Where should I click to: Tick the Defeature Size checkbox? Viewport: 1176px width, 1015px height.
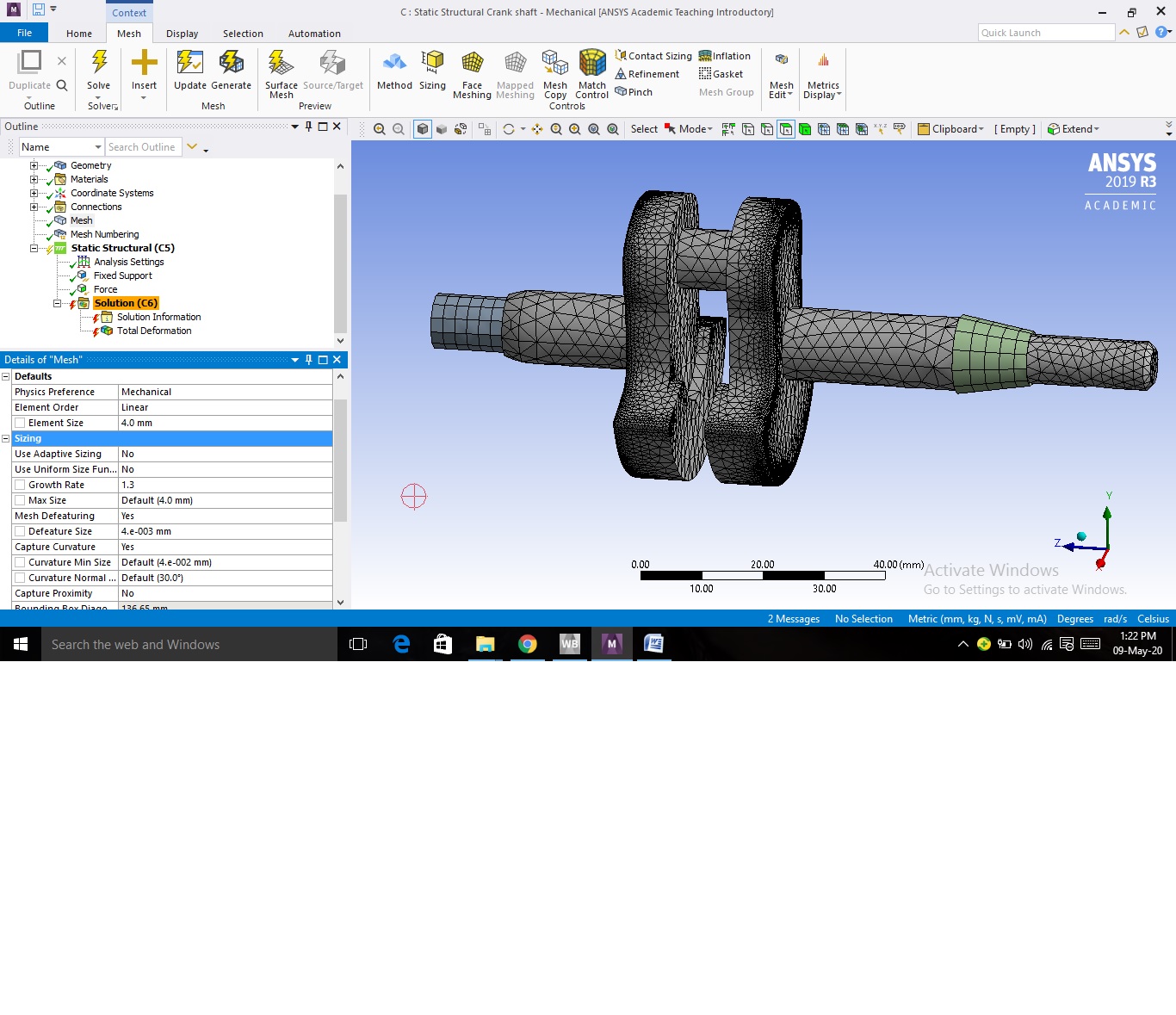coord(20,531)
